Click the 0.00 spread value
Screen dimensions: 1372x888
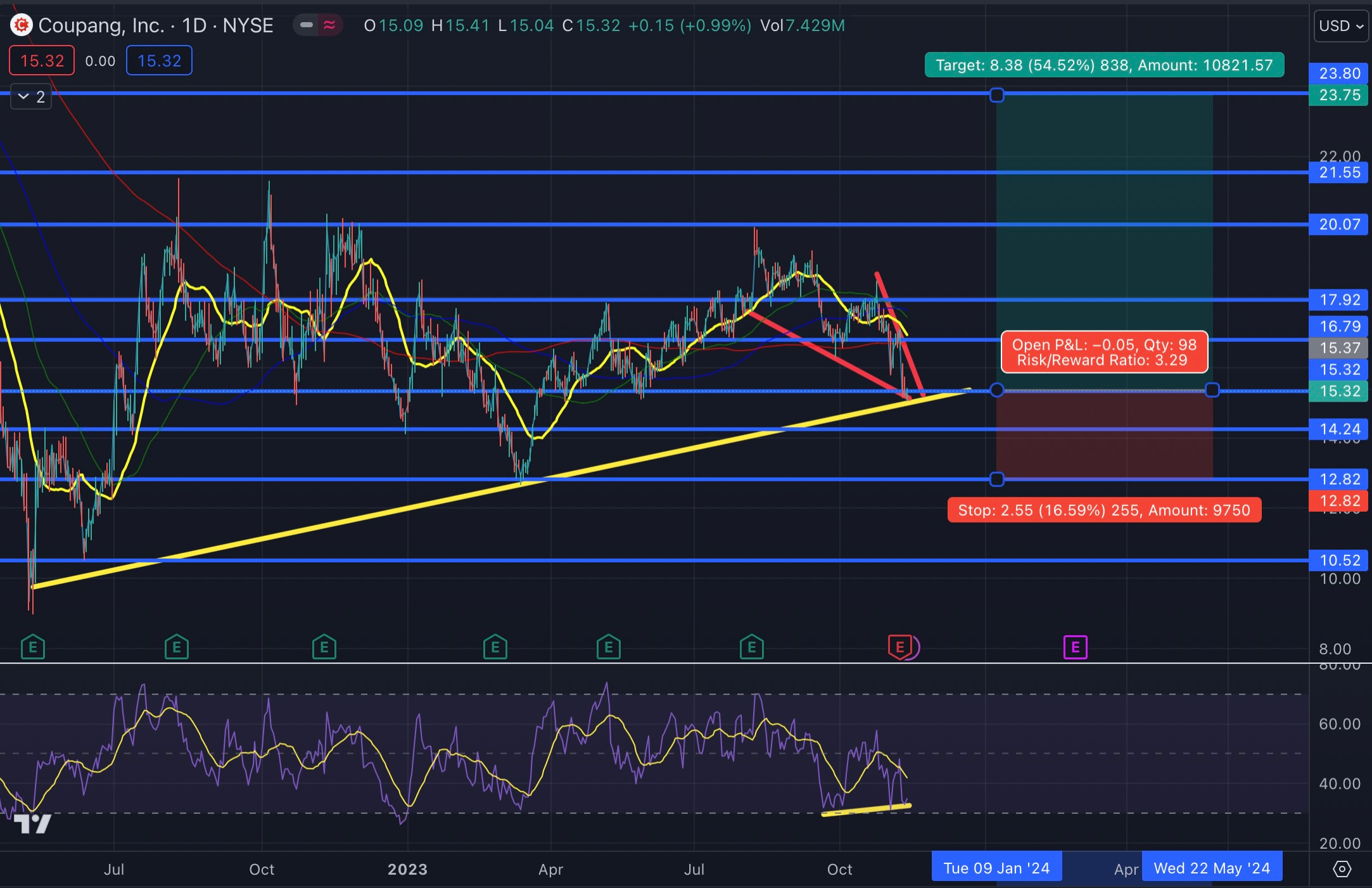(x=100, y=61)
